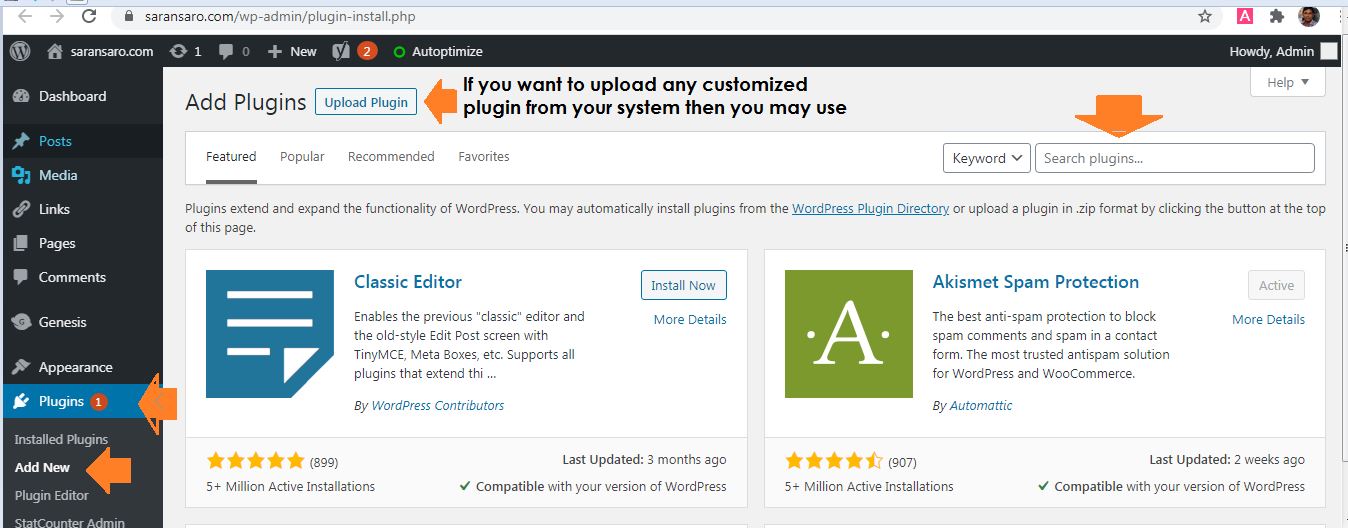Click the Upload Plugin button

coord(366,102)
